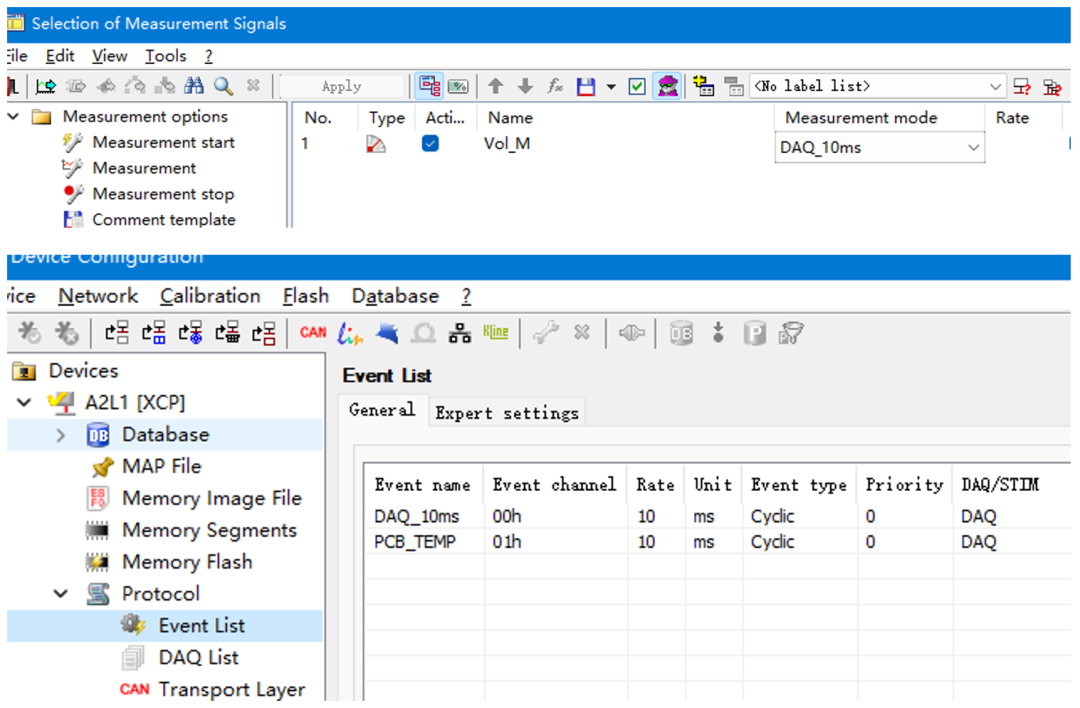The width and height of the screenshot is (1080, 708).
Task: Collapse the Protocol tree node
Action: point(61,594)
